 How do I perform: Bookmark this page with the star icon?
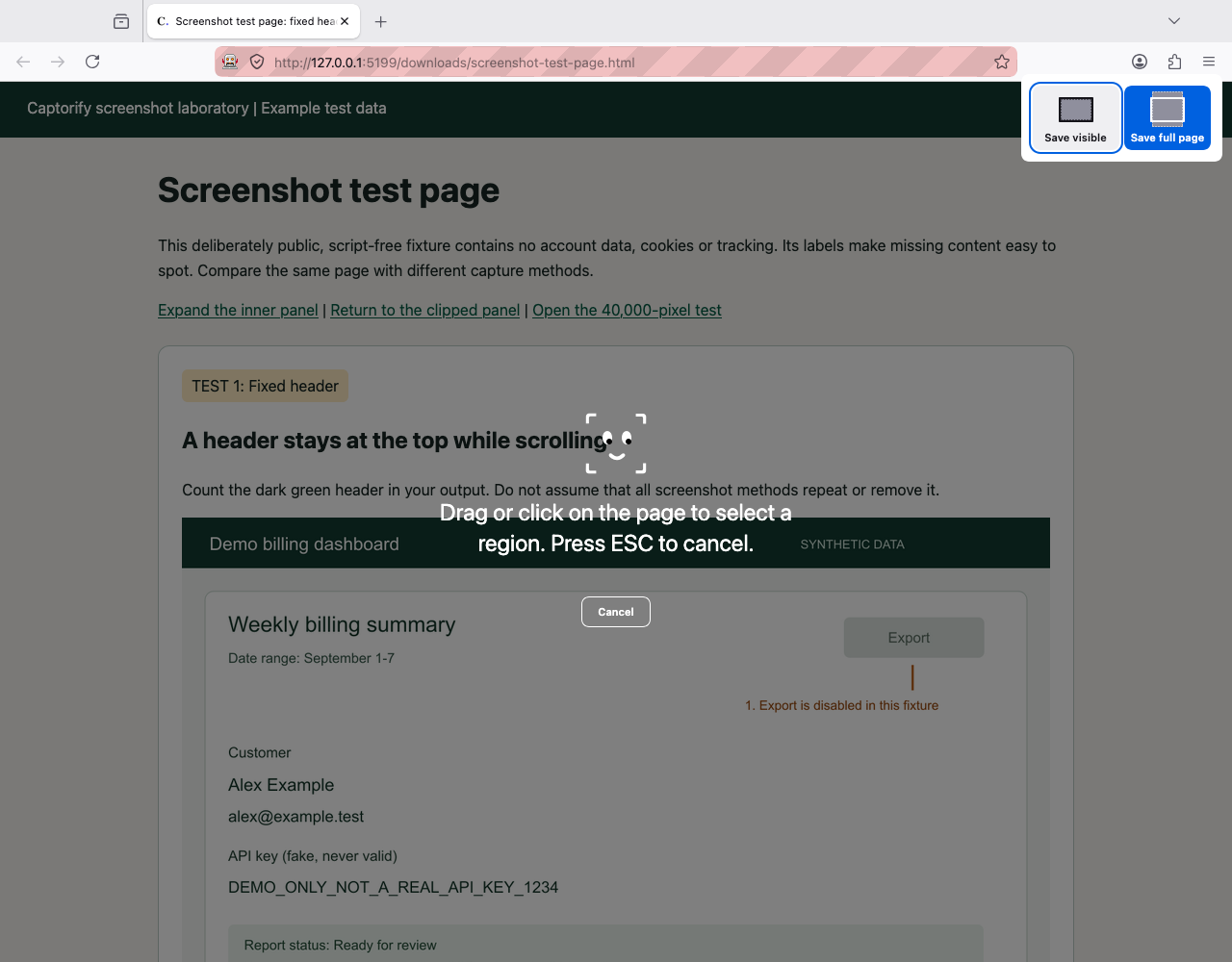click(x=1001, y=62)
